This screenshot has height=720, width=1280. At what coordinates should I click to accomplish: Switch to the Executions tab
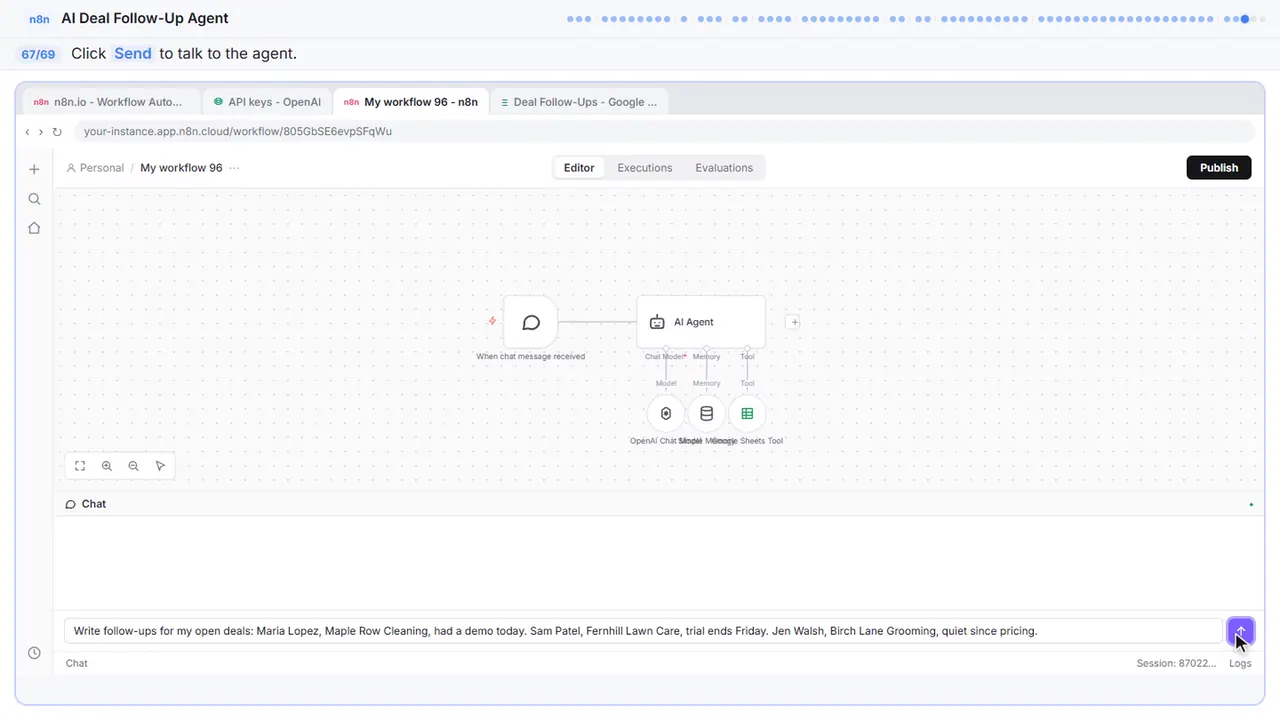645,168
